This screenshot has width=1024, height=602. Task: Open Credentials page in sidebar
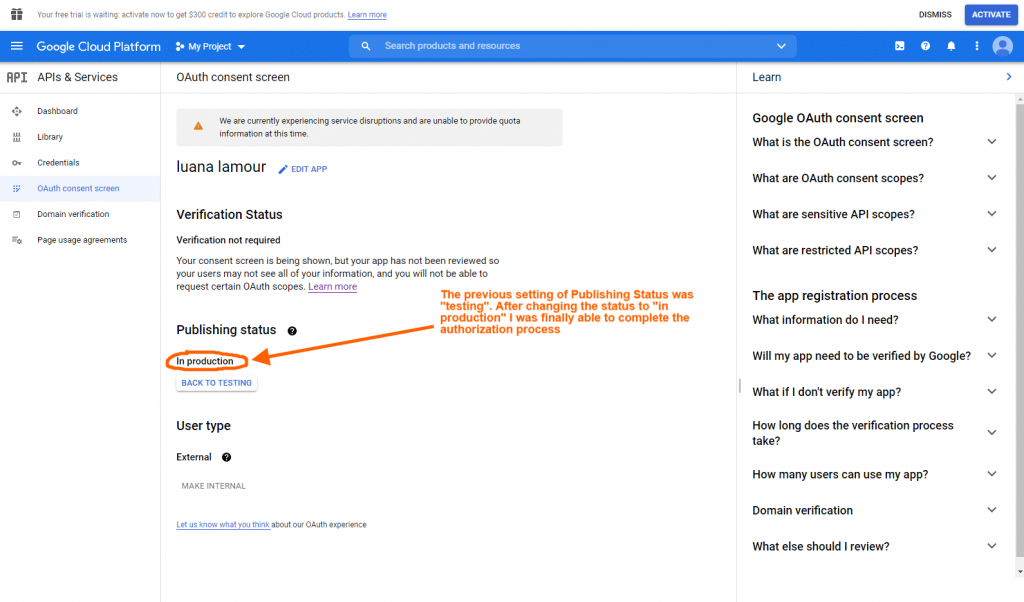click(x=80, y=163)
